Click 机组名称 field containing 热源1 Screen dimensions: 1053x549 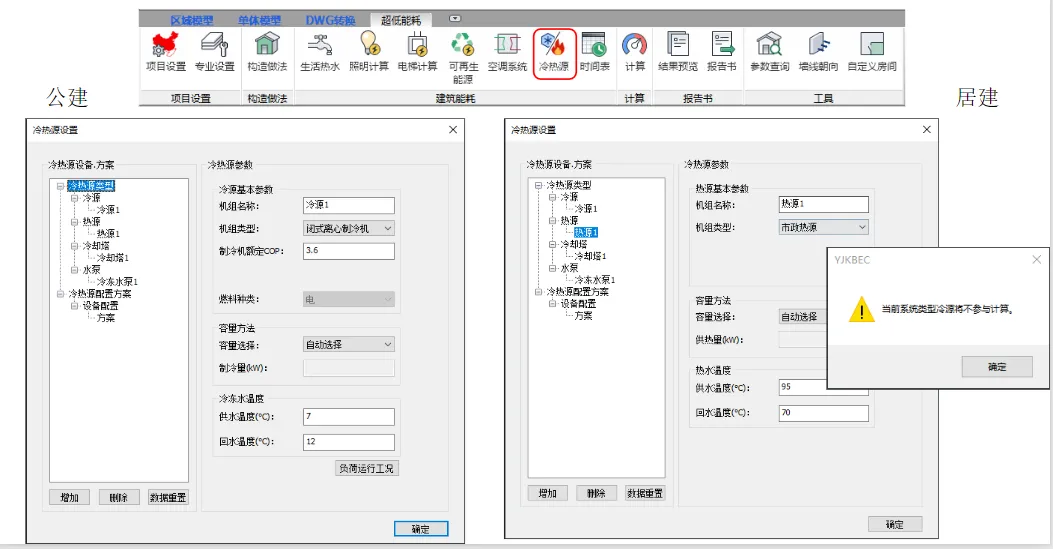coord(823,204)
